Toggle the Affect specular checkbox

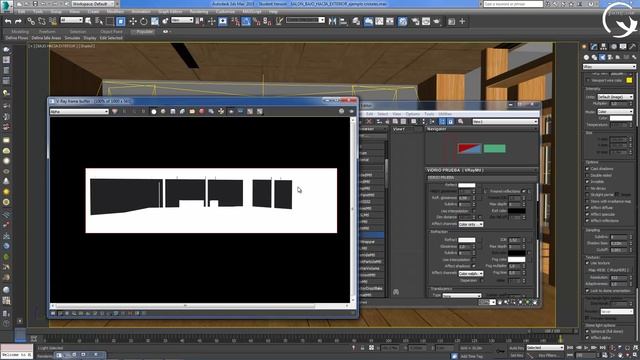click(588, 214)
